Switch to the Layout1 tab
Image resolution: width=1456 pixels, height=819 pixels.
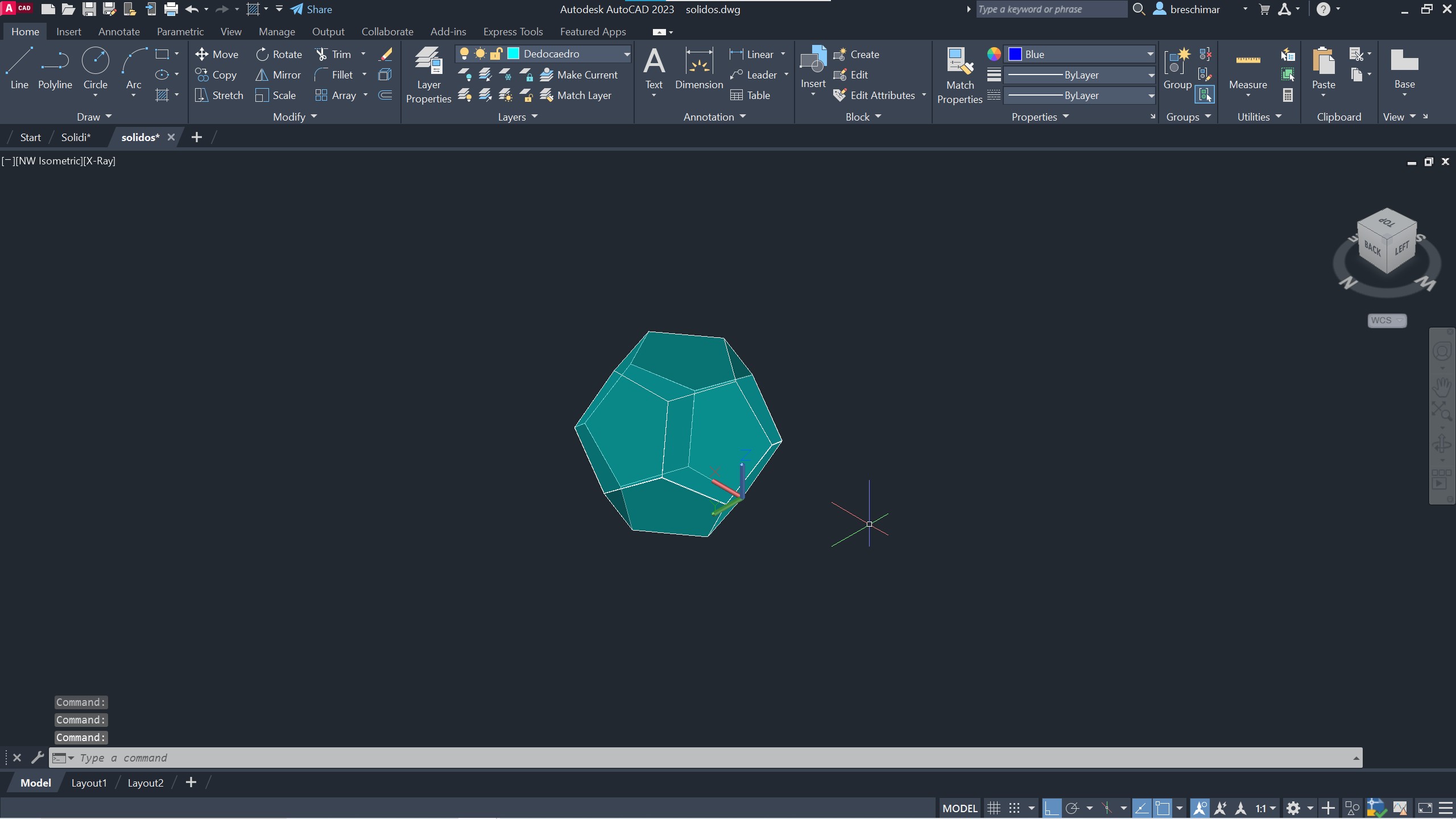coord(89,783)
